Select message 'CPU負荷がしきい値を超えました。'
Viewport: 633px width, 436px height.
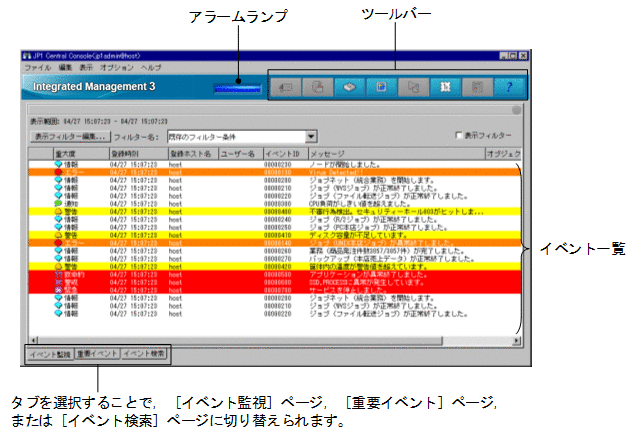(x=360, y=203)
